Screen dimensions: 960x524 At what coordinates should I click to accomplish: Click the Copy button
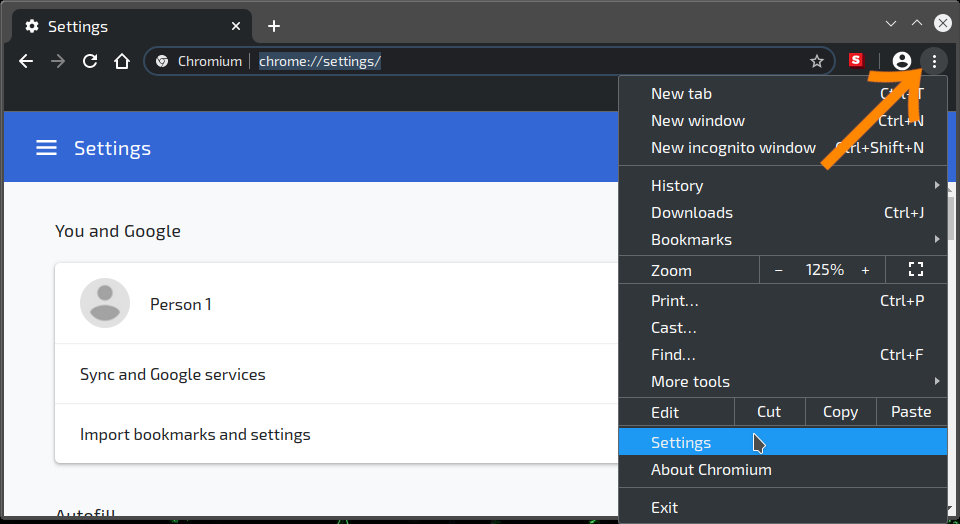tap(840, 411)
